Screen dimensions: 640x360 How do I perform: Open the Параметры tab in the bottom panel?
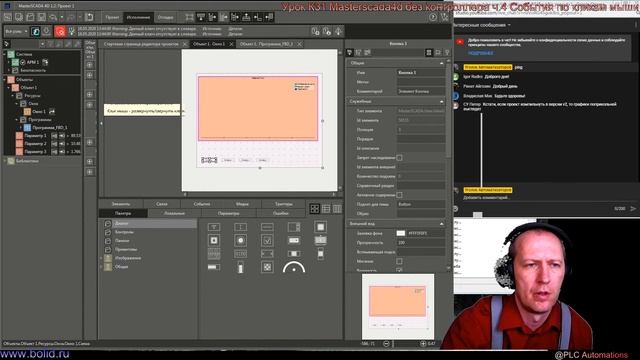pyautogui.click(x=228, y=213)
